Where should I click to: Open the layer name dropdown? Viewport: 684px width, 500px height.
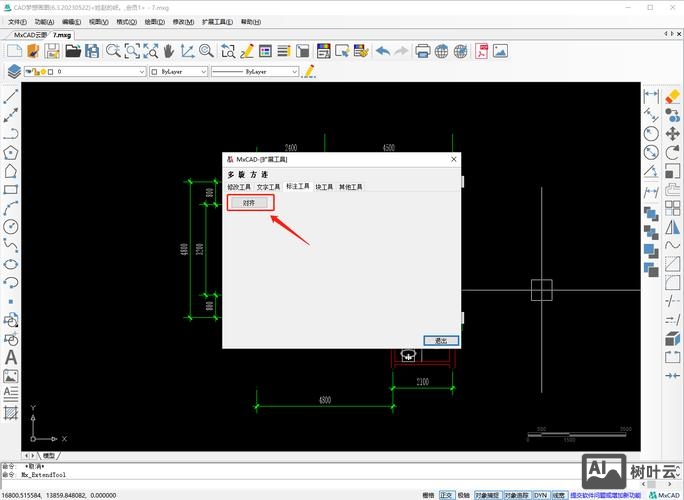100,72
